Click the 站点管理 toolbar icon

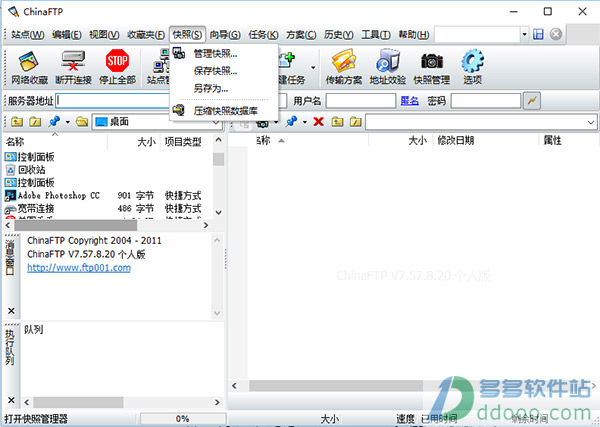pyautogui.click(x=158, y=67)
